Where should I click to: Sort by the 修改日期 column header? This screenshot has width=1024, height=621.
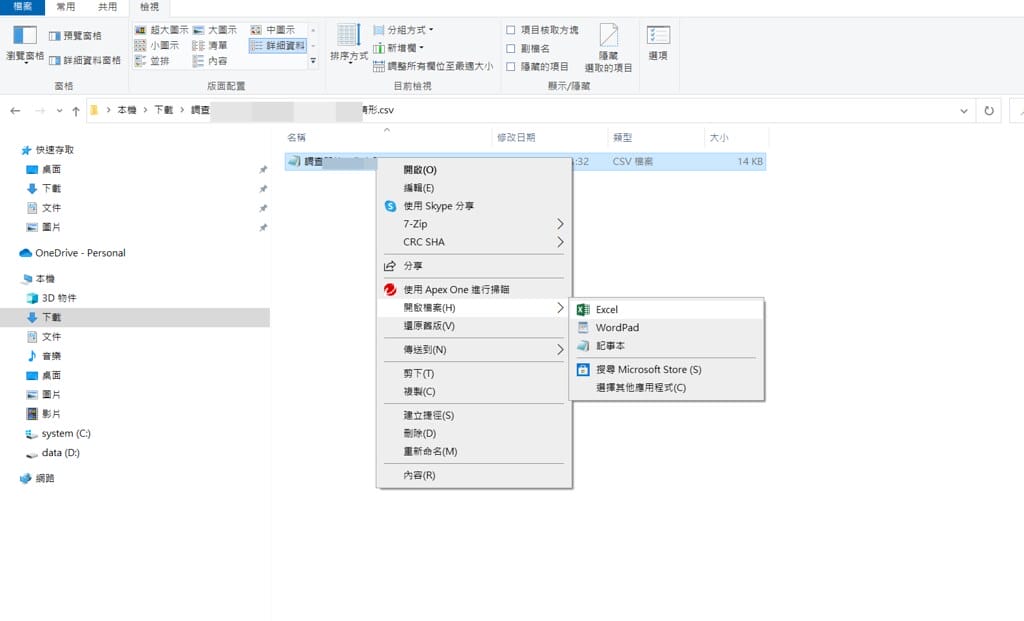(x=516, y=138)
